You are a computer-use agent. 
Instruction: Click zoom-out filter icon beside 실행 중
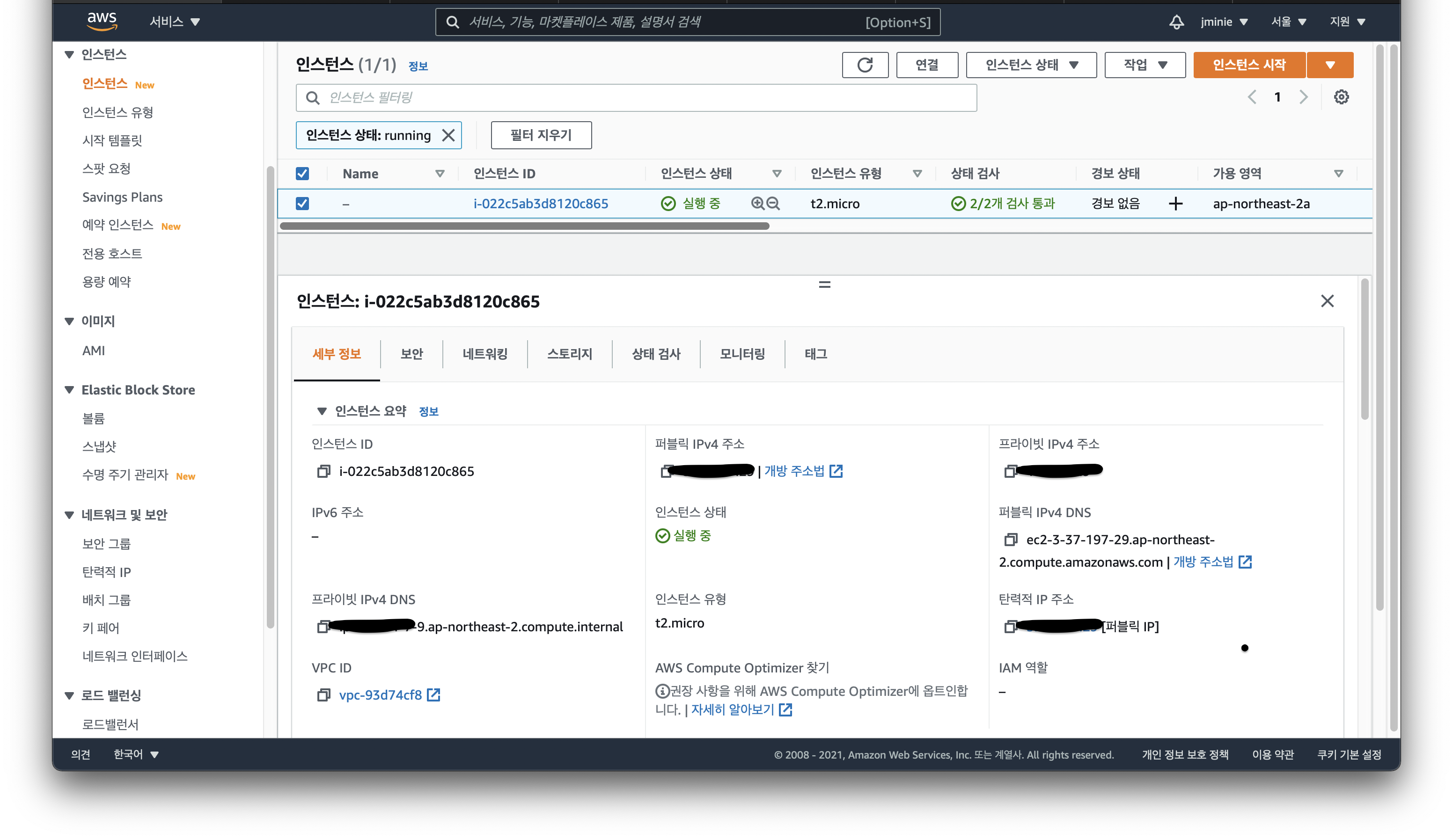[773, 204]
